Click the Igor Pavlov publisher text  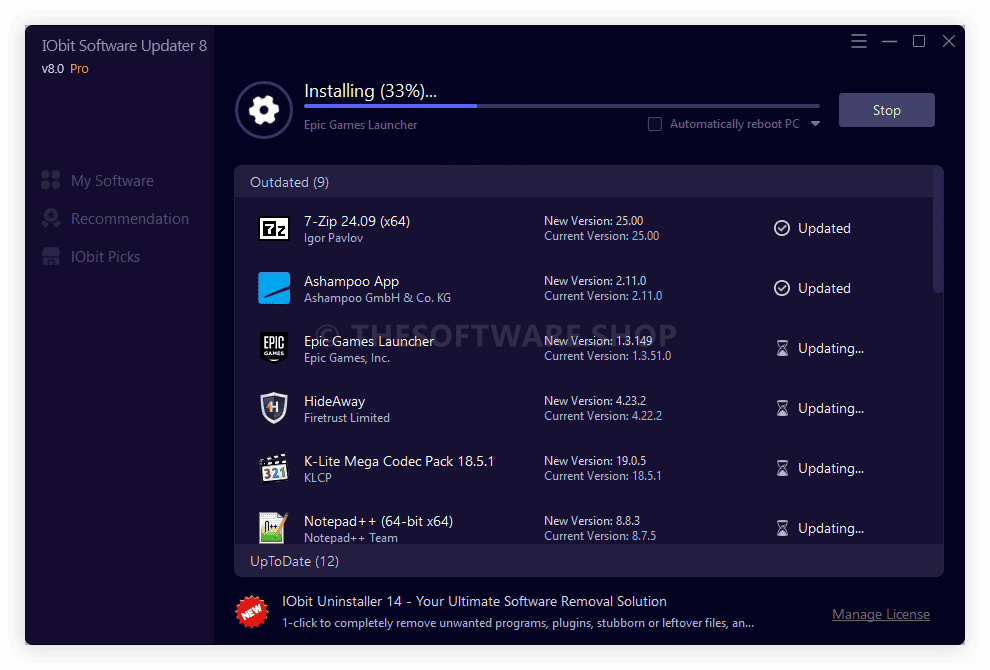[x=333, y=238]
